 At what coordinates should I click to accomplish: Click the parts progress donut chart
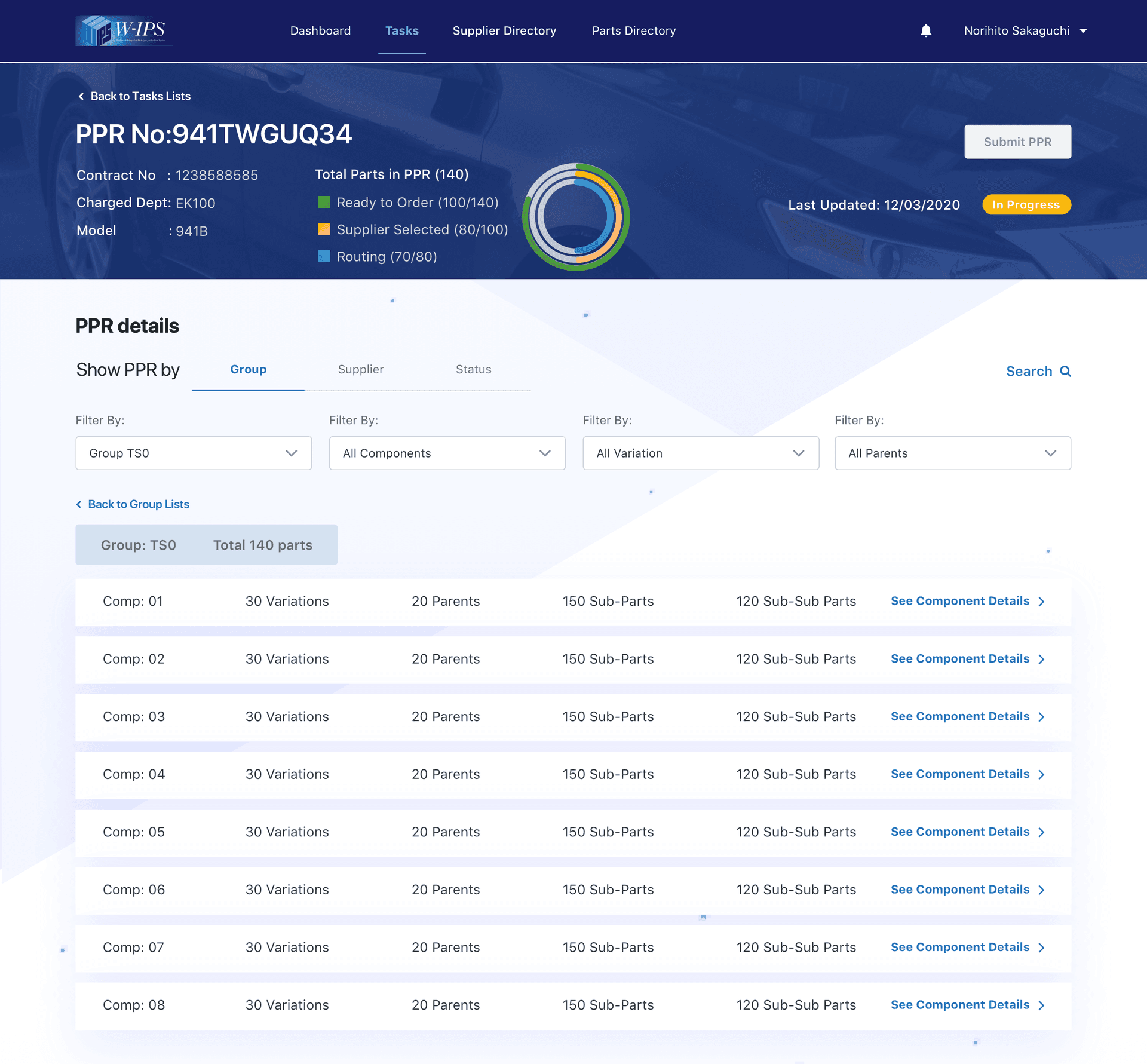point(576,216)
